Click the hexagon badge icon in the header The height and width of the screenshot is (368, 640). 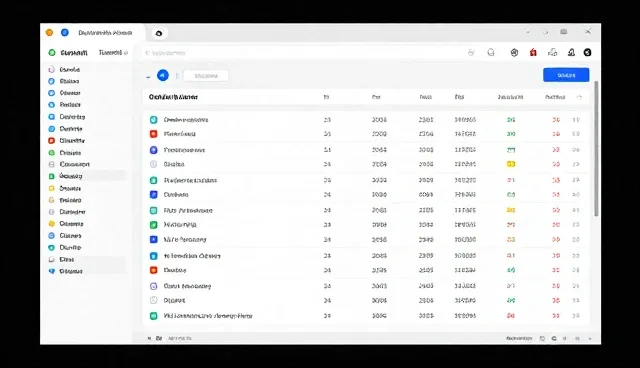click(514, 53)
